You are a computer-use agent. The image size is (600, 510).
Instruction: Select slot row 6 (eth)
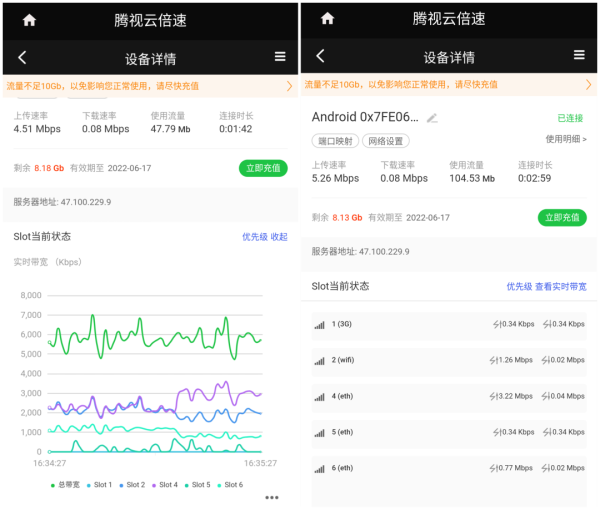(x=449, y=480)
